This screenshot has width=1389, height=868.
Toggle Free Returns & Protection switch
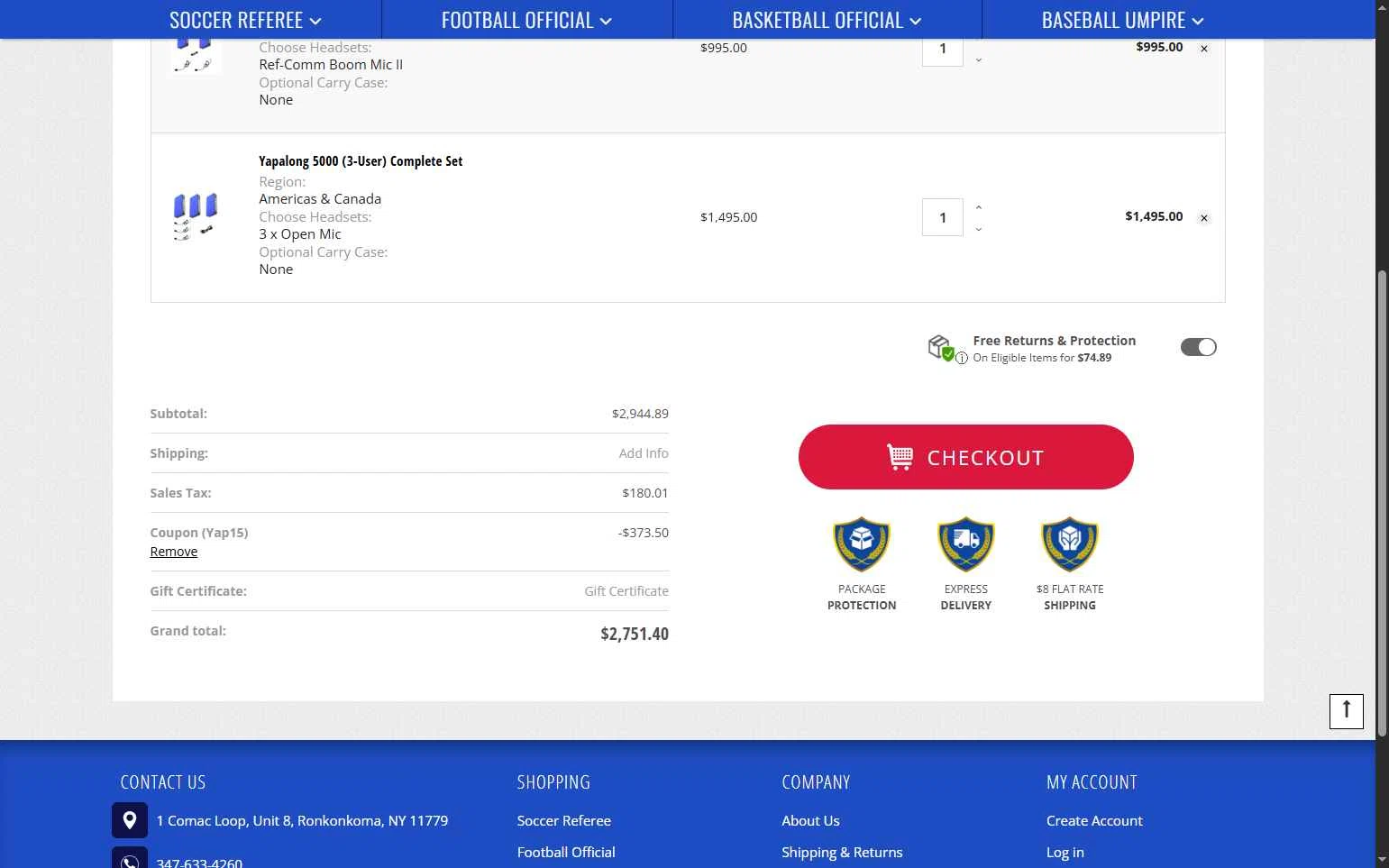tap(1198, 347)
